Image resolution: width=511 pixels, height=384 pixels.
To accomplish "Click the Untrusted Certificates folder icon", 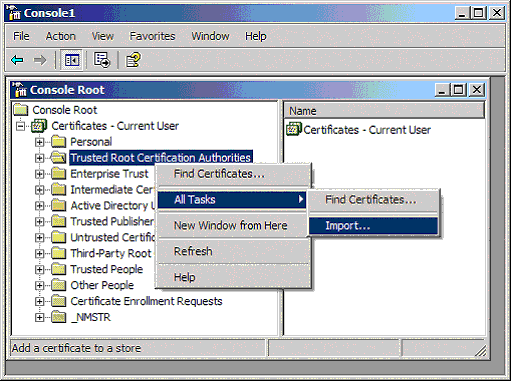I will coord(59,237).
